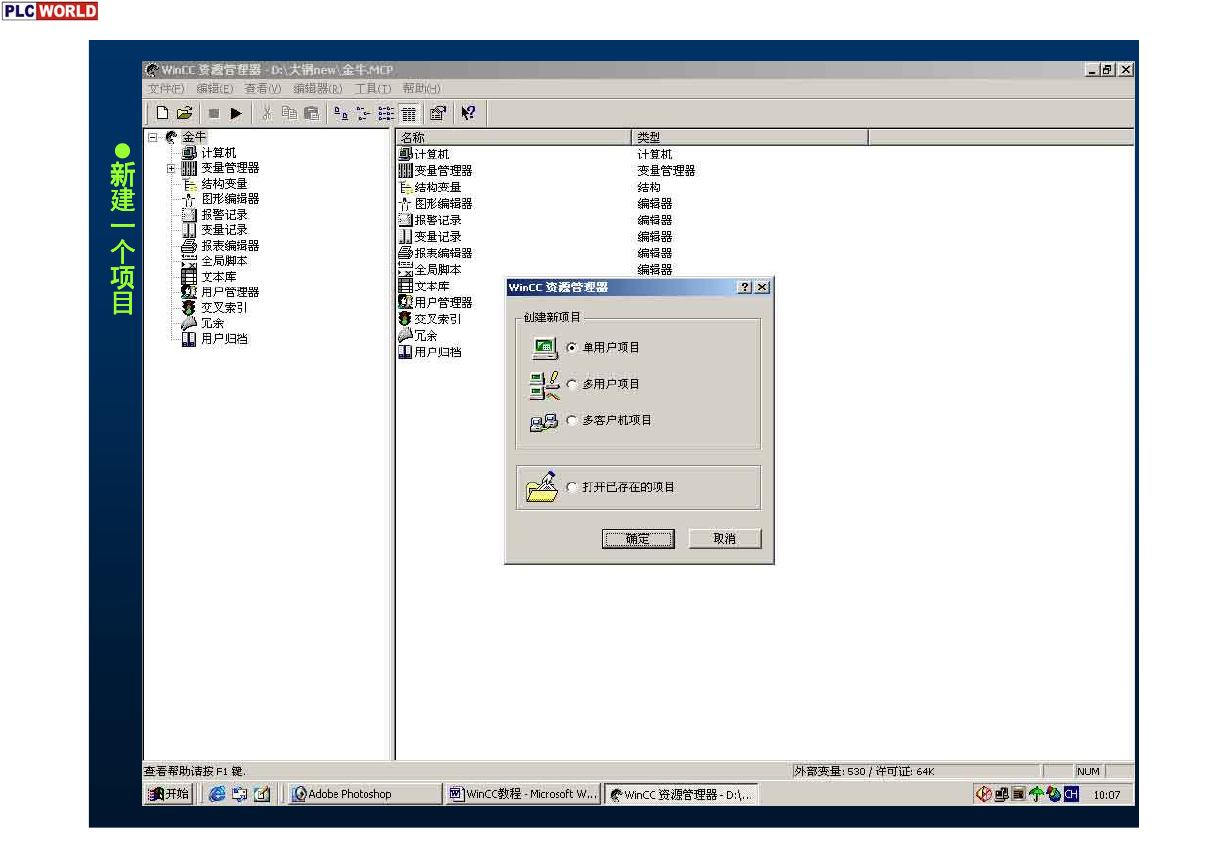
Task: Click multi-client project icon in dialog
Action: click(x=544, y=422)
